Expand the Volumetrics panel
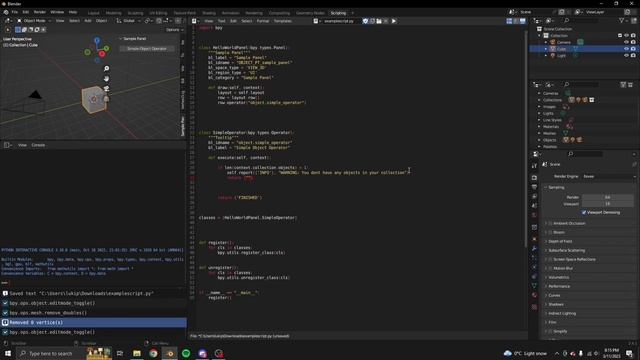 pyautogui.click(x=558, y=277)
